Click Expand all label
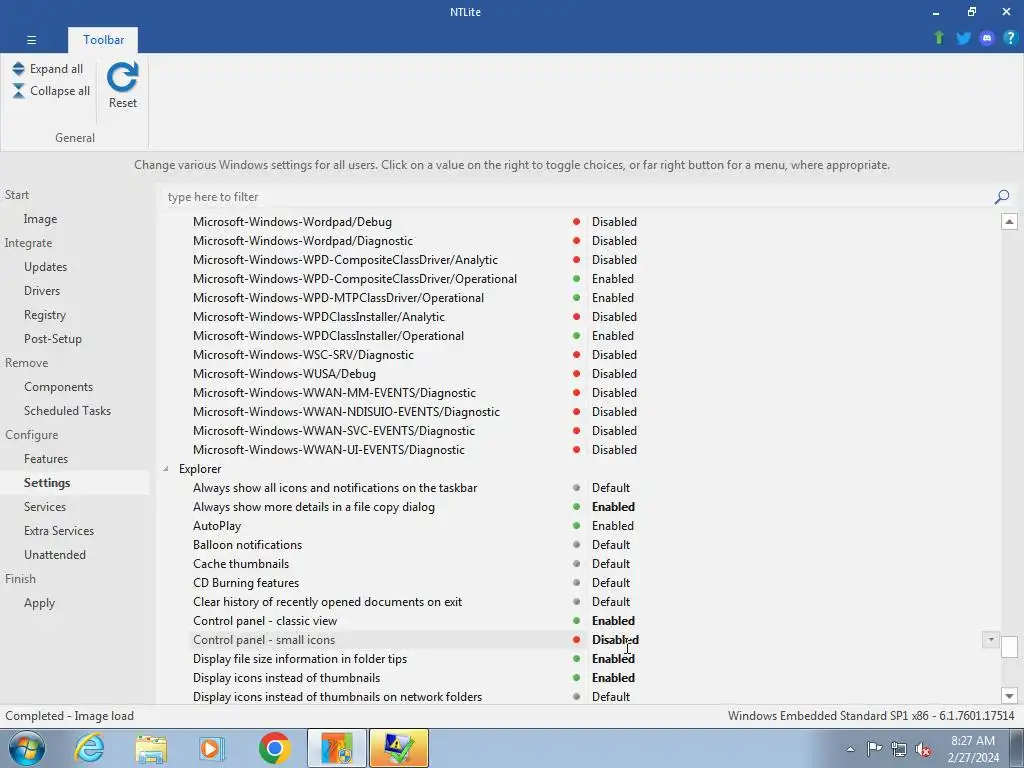1024x768 pixels. tap(56, 69)
